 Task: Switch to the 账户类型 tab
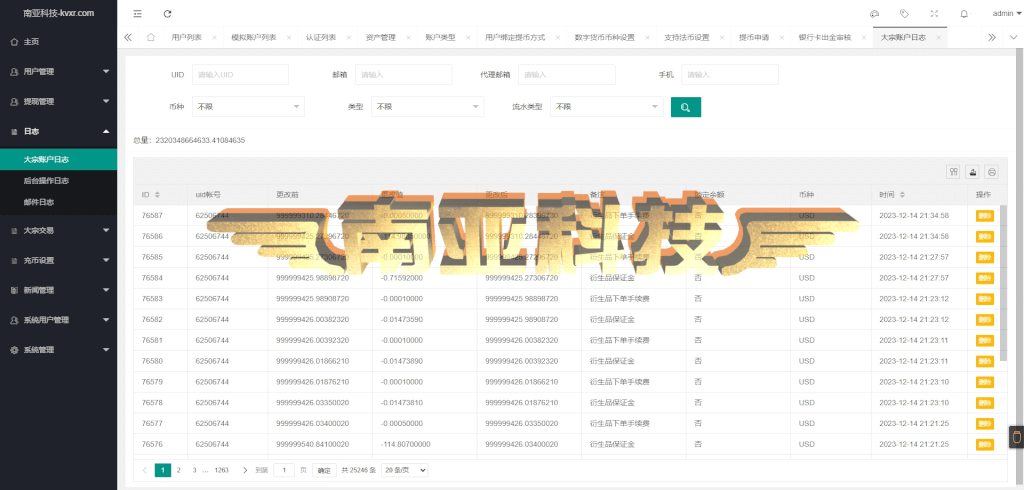[440, 38]
